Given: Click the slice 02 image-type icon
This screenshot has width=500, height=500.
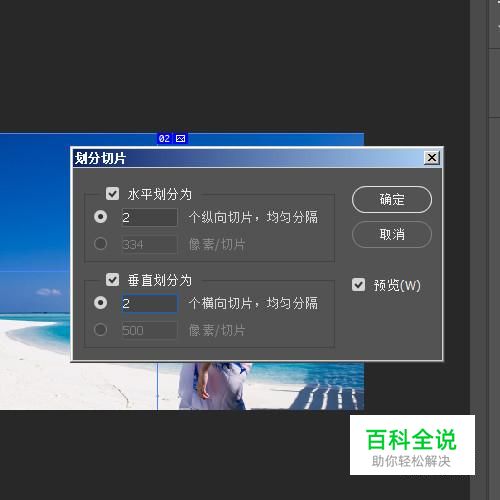Looking at the screenshot, I should (x=180, y=138).
